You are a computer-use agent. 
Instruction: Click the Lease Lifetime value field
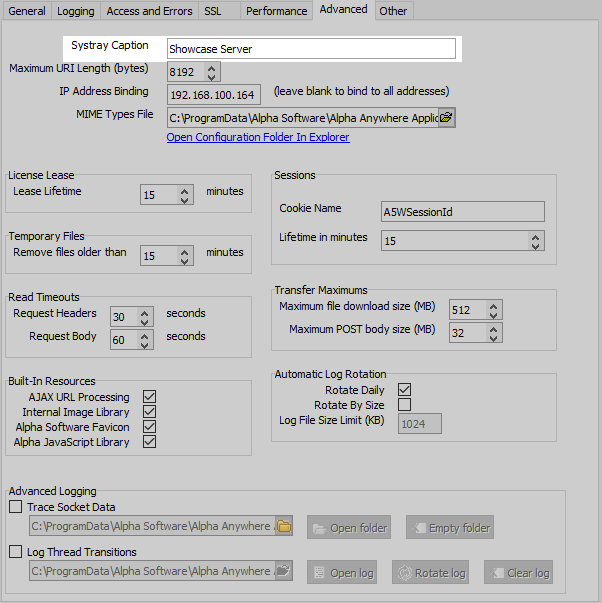[159, 195]
